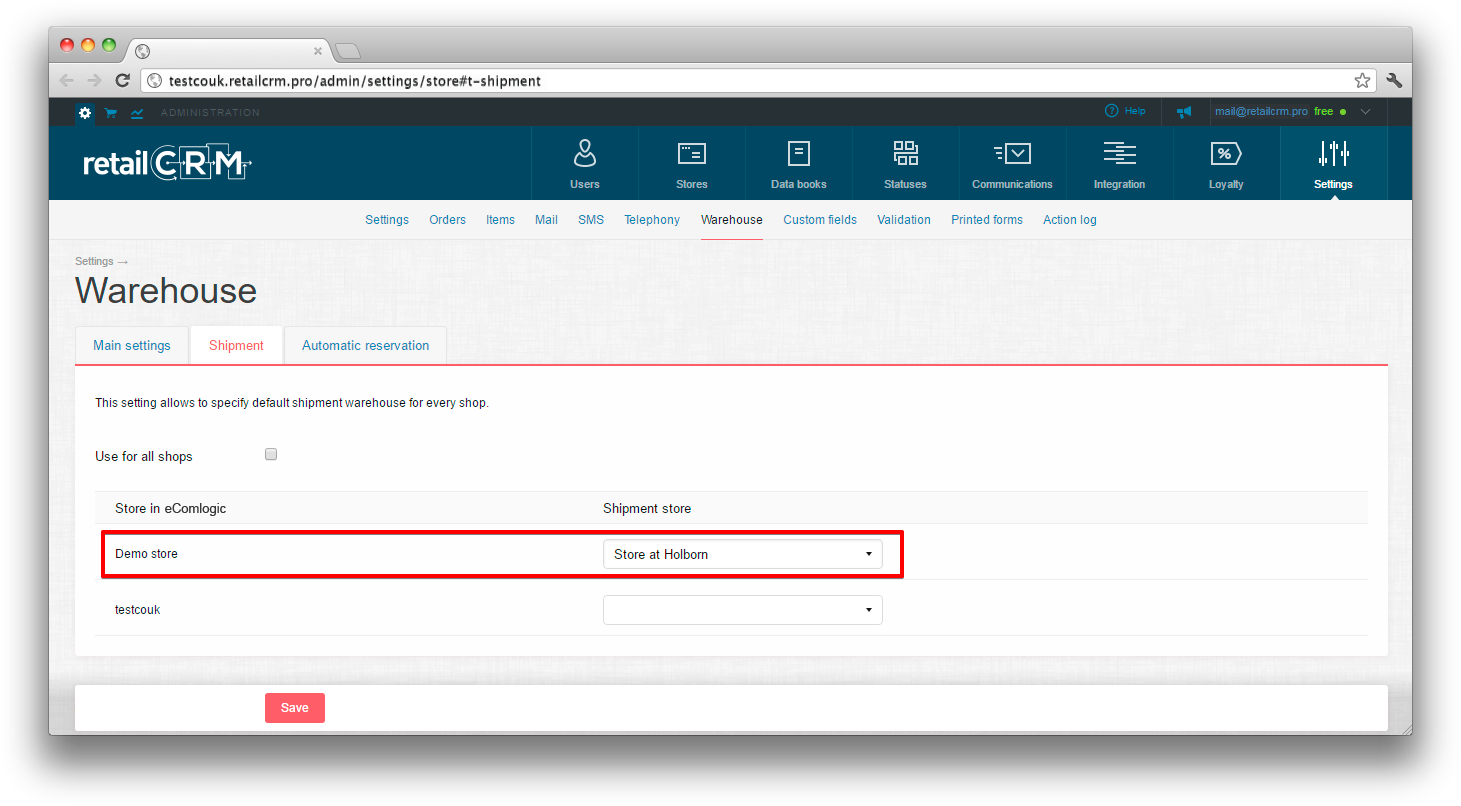Reload the page with the refresh icon
This screenshot has height=806, width=1461.
(122, 81)
